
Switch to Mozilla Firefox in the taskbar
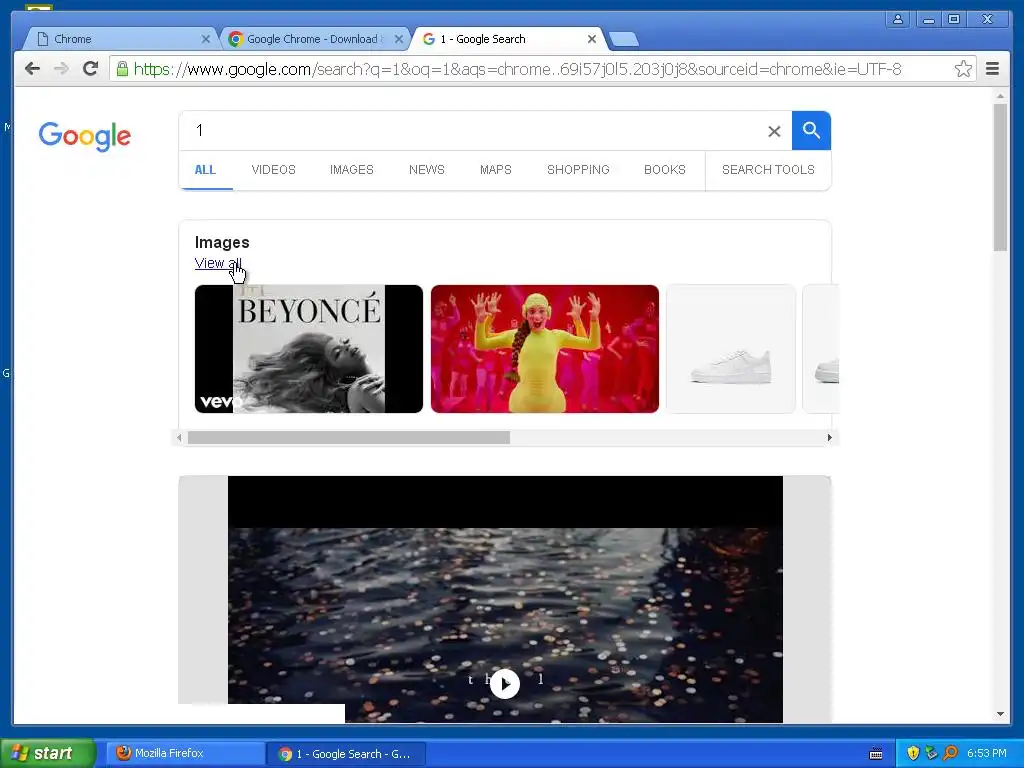(x=185, y=753)
